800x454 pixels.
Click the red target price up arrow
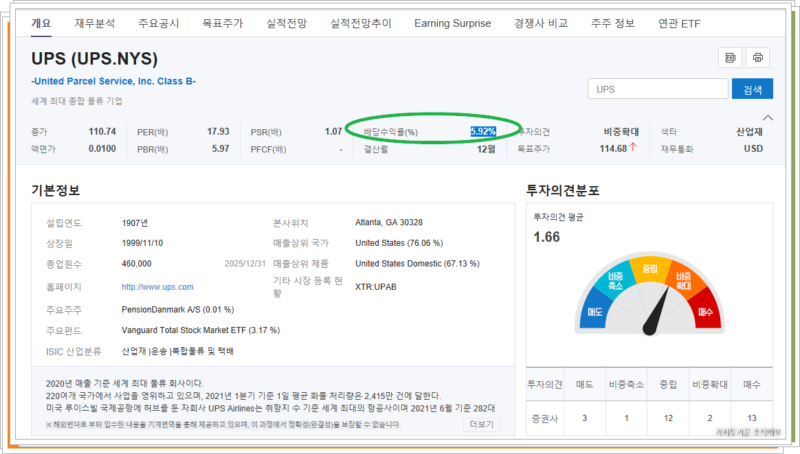tap(633, 147)
